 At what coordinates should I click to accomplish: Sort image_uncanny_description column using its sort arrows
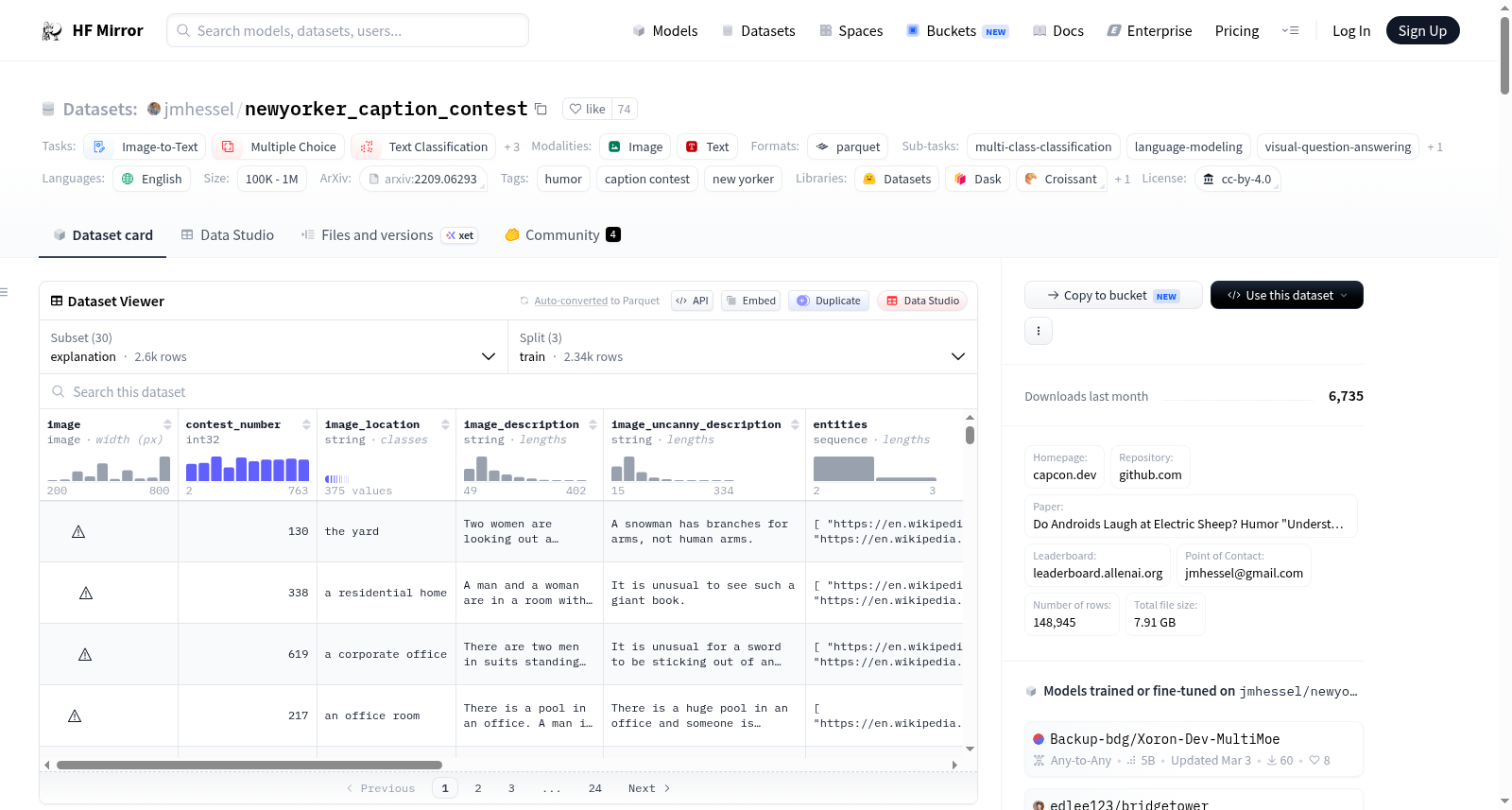pos(795,424)
